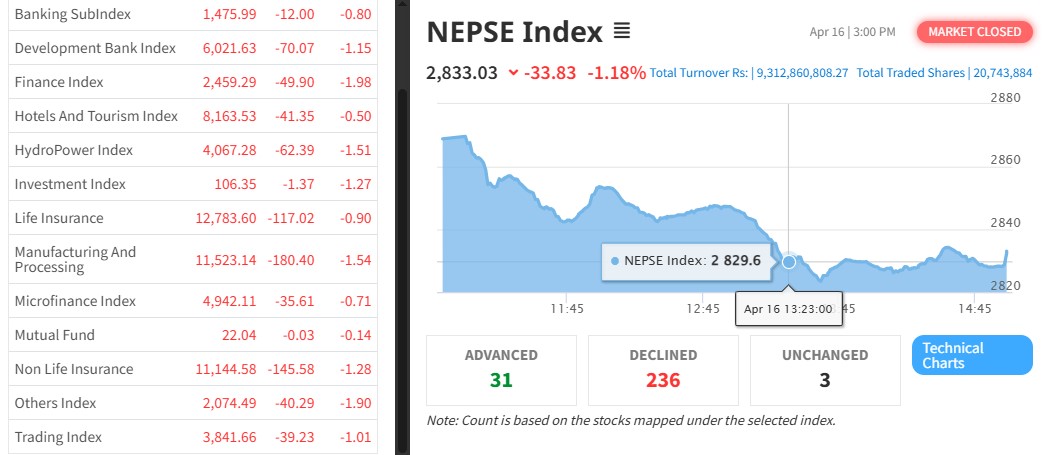Screen dimensions: 1046x455
Task: Open the Total Turnover Rs link
Action: click(x=748, y=73)
